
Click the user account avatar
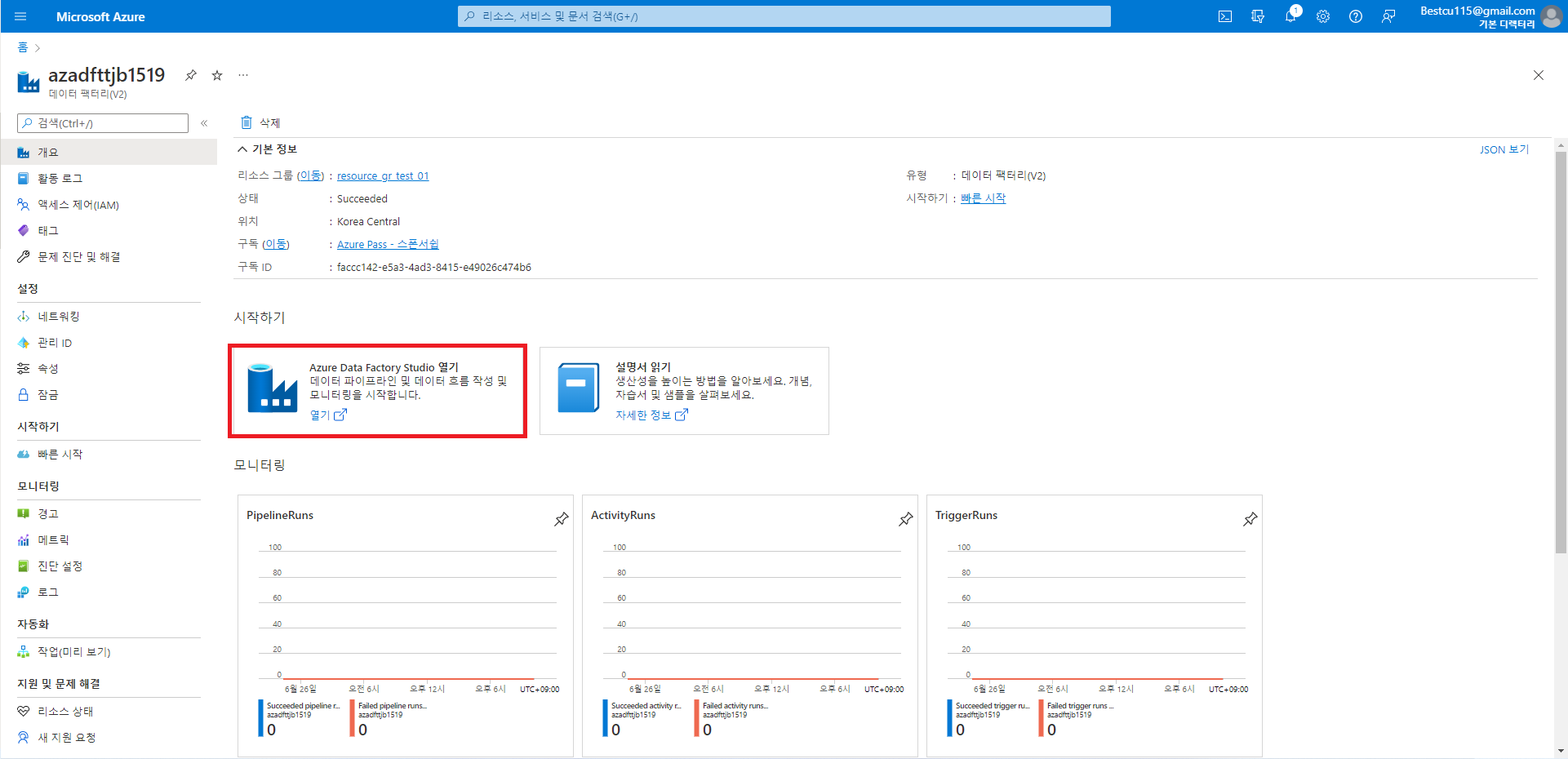pos(1552,16)
